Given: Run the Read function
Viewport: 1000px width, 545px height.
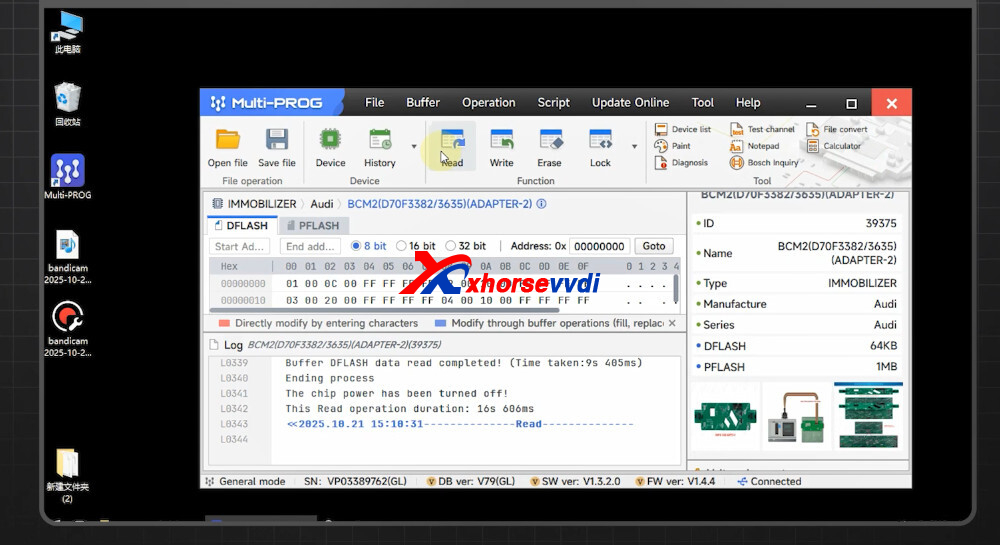Looking at the screenshot, I should pyautogui.click(x=452, y=148).
